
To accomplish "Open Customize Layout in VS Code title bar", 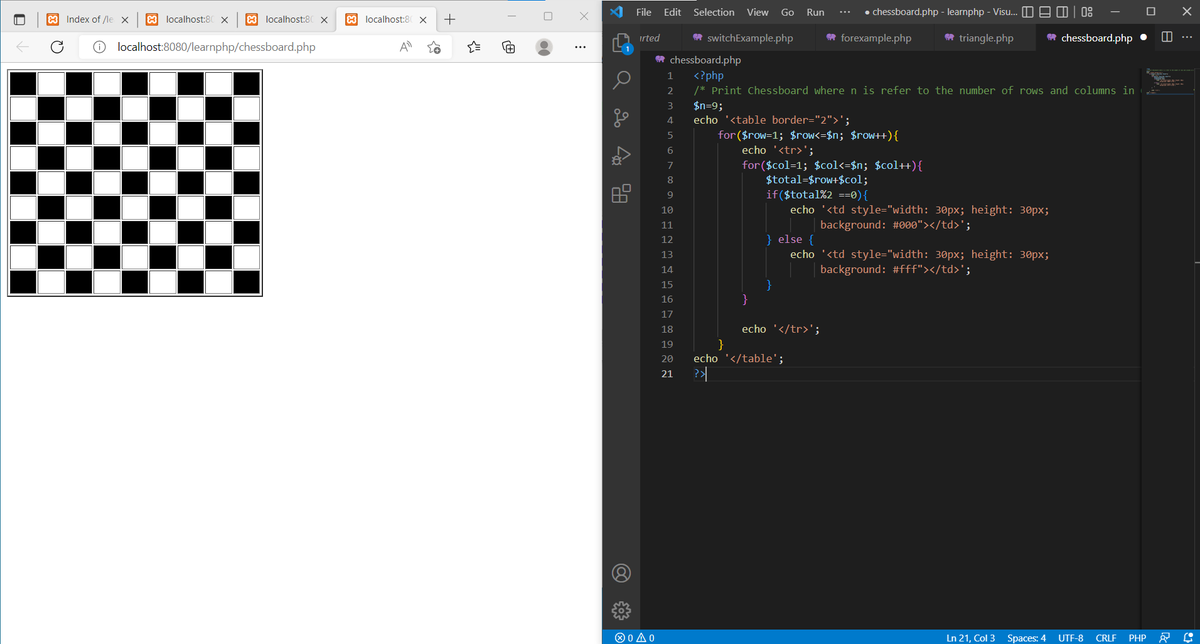I will [1086, 12].
